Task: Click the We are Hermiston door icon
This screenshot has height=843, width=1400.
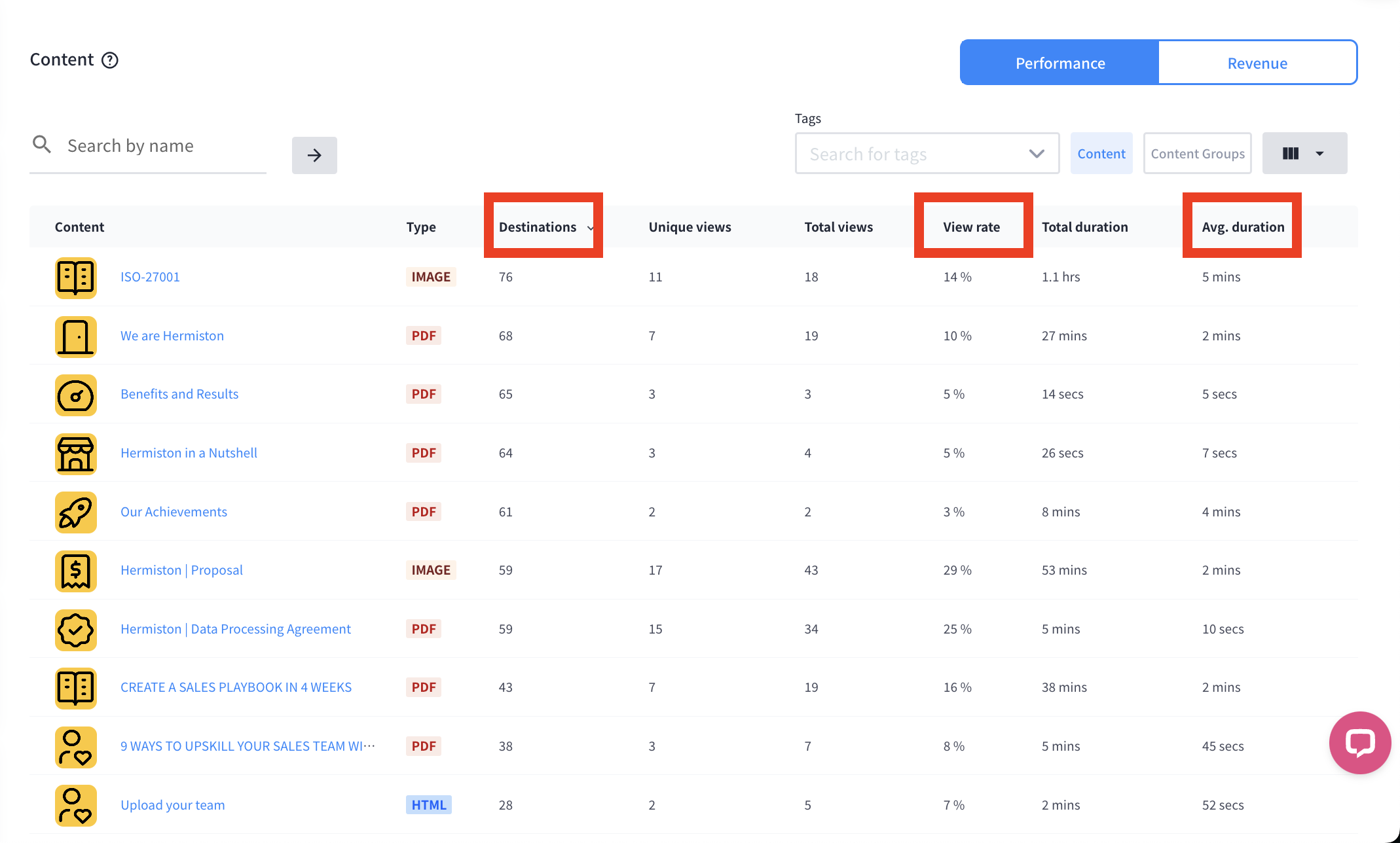Action: [x=76, y=336]
